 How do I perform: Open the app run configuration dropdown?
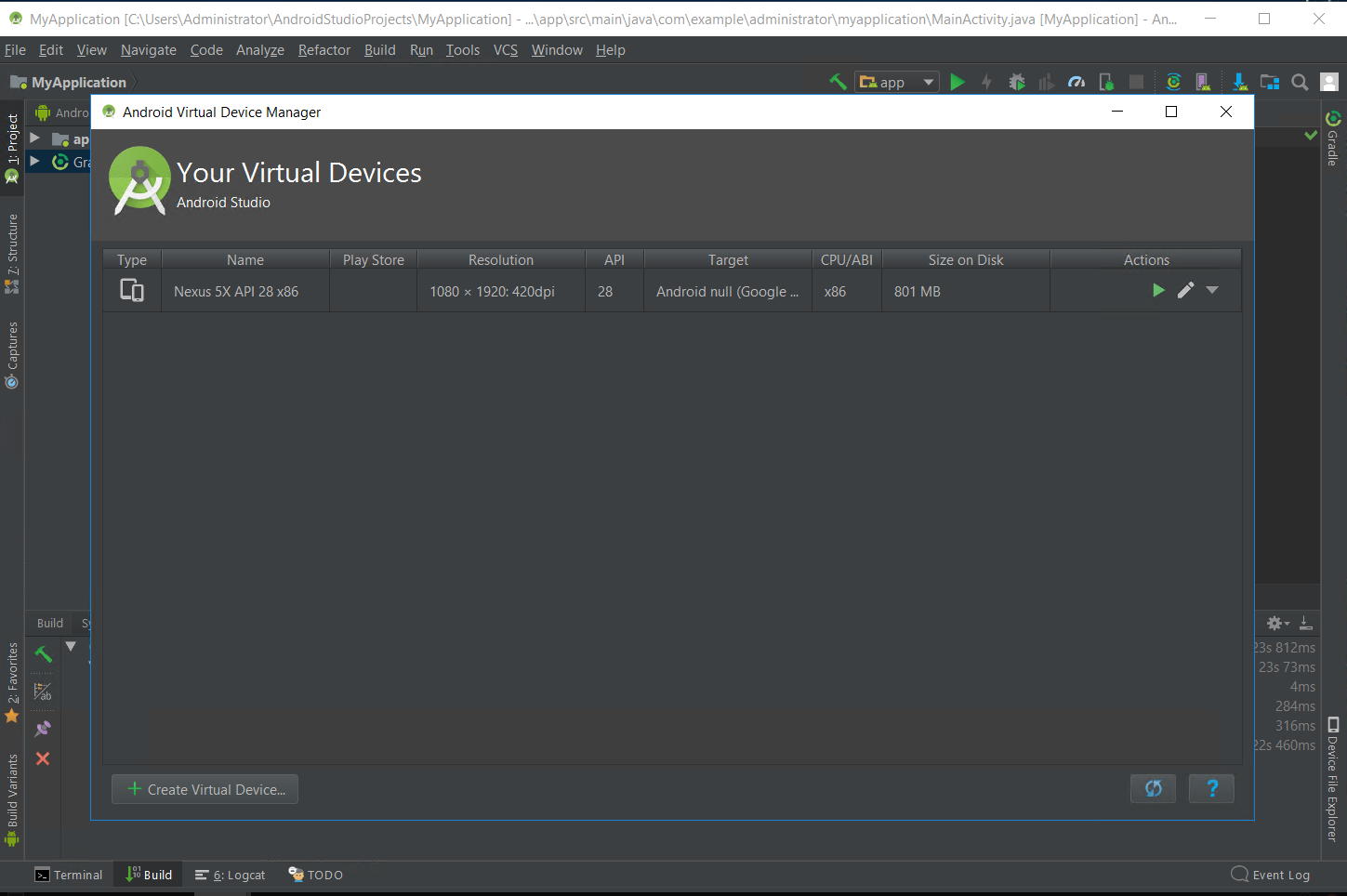tap(897, 82)
